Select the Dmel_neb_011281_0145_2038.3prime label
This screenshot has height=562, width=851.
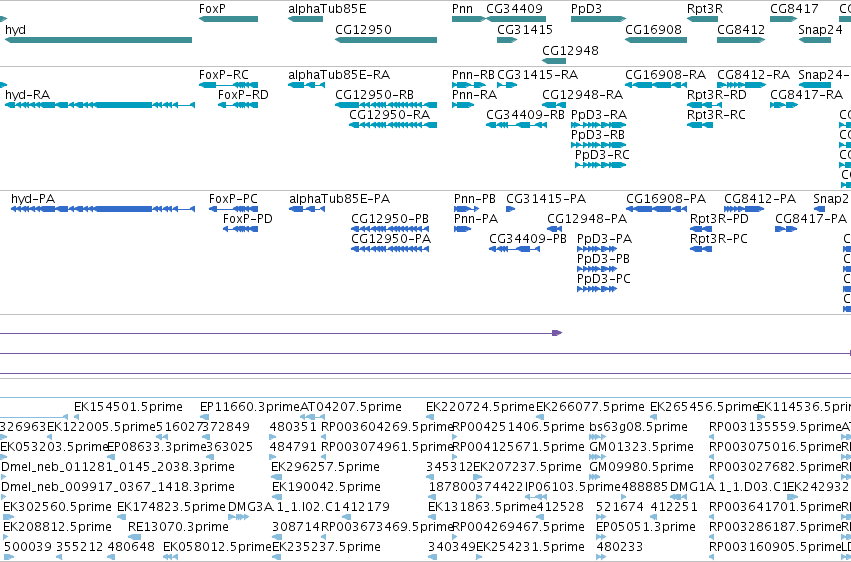[x=118, y=467]
